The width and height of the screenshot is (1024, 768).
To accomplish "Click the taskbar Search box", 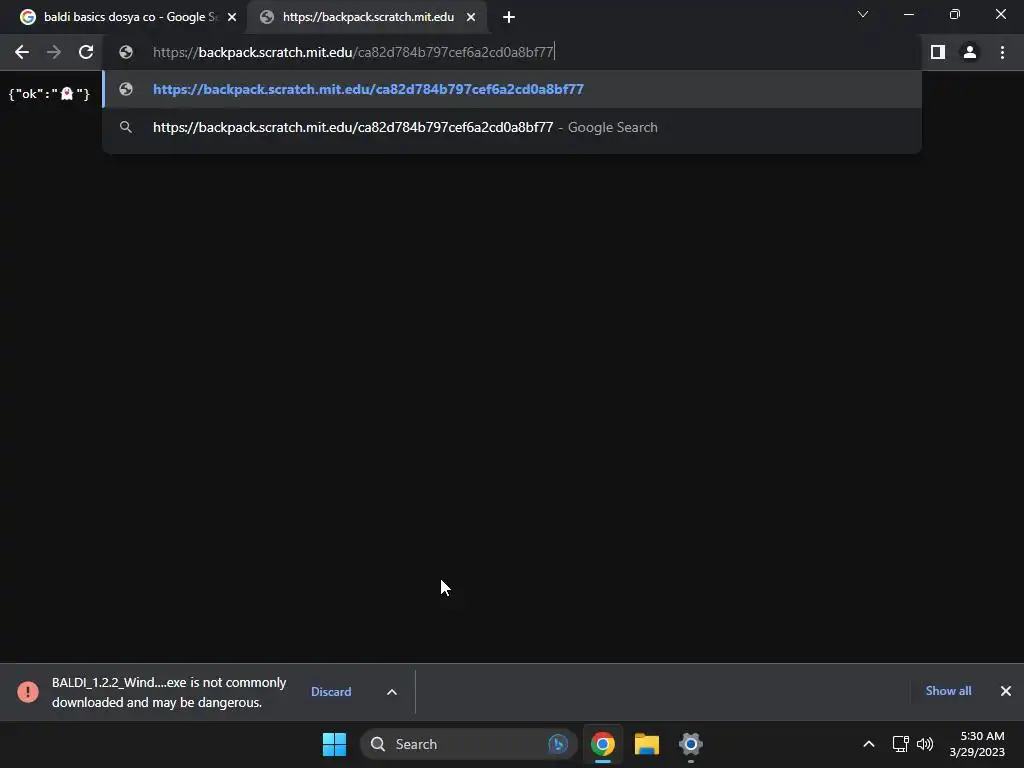I will point(468,744).
